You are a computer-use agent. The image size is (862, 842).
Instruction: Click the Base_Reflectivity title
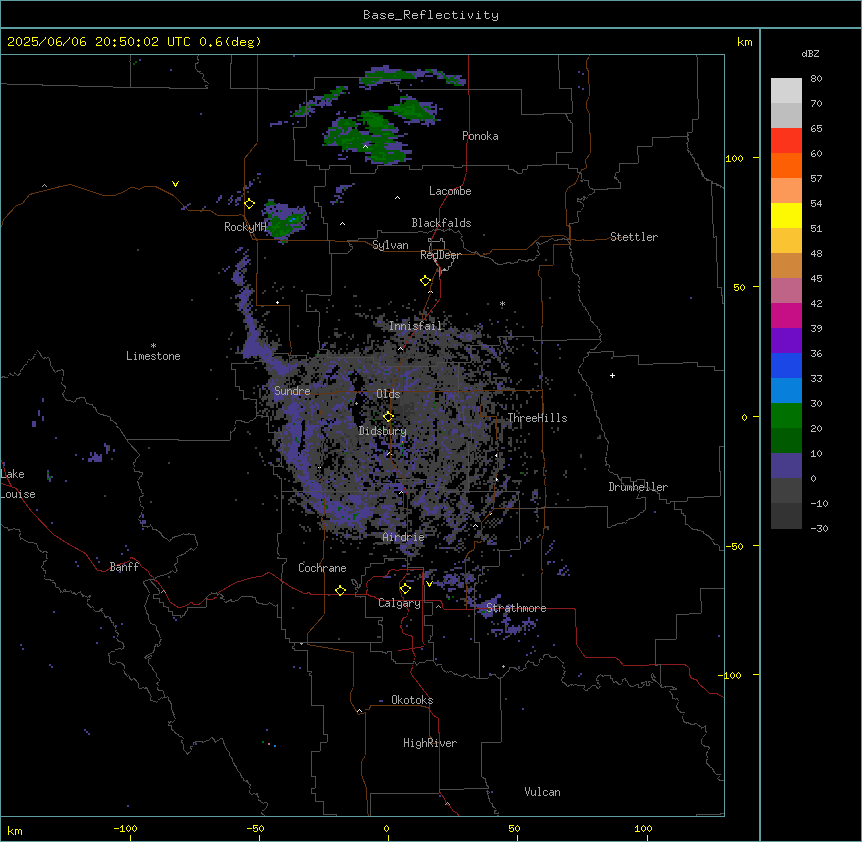pyautogui.click(x=431, y=15)
